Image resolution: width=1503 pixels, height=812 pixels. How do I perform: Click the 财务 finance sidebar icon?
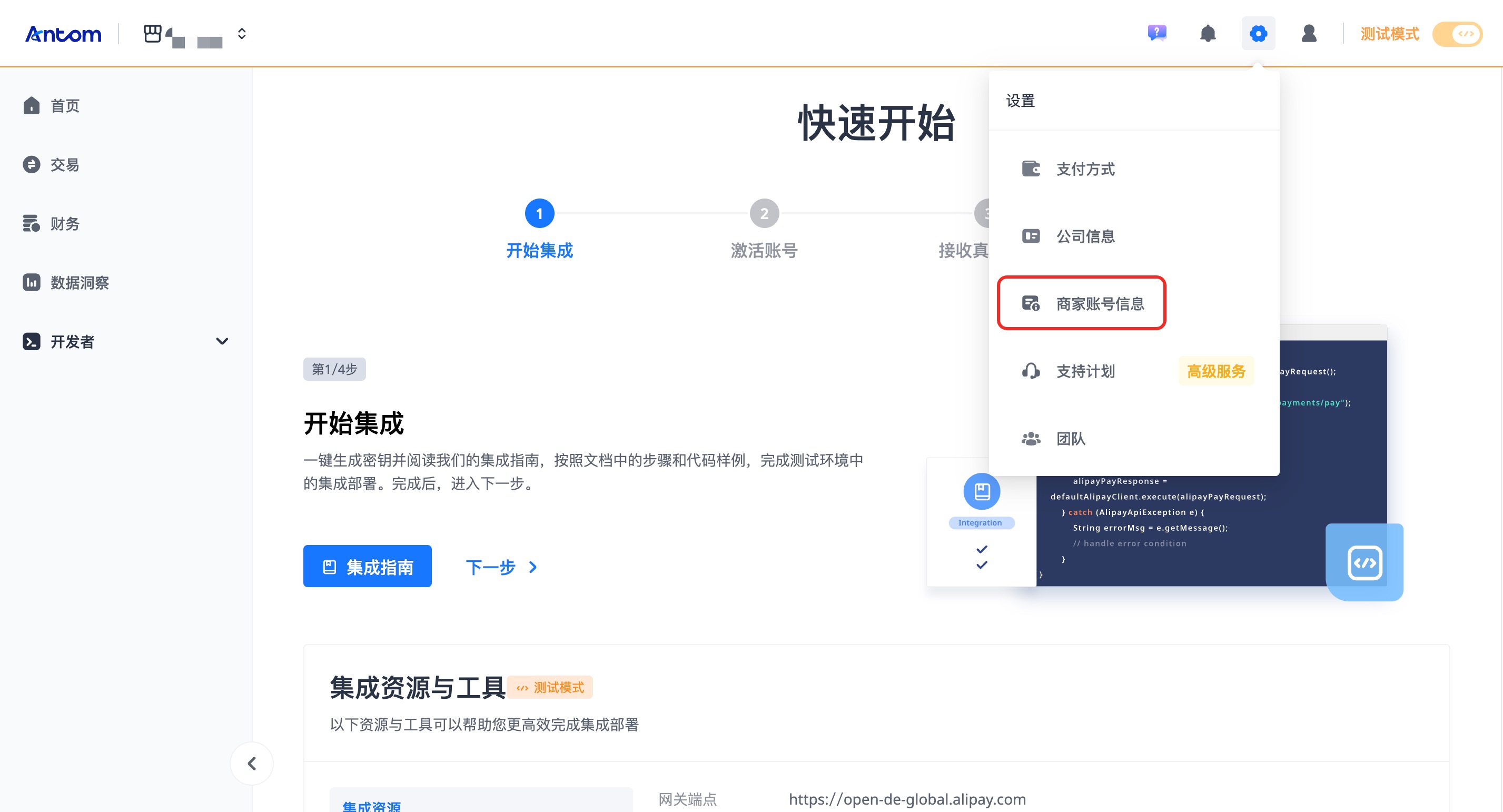(x=32, y=223)
